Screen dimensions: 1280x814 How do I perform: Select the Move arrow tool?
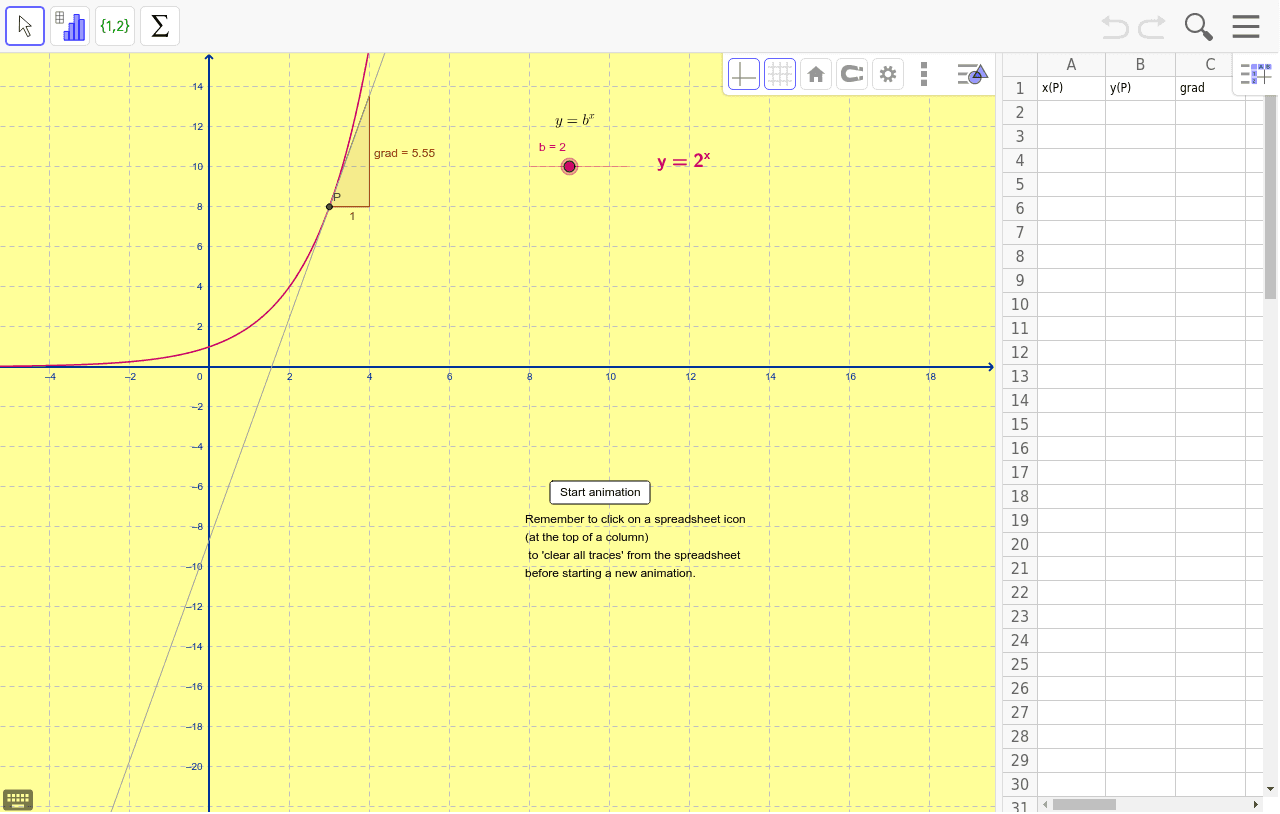[x=25, y=26]
